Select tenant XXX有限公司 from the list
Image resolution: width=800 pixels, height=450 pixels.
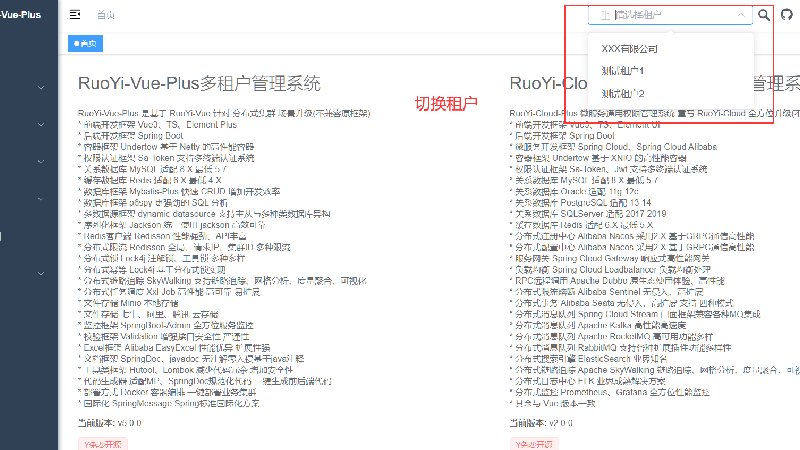point(670,49)
